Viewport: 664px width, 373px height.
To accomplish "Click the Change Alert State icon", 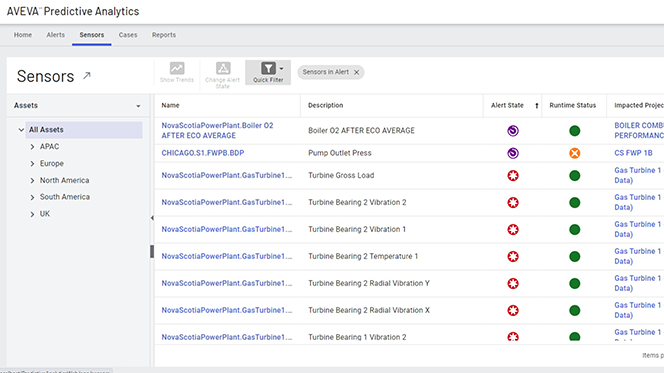I will [223, 68].
